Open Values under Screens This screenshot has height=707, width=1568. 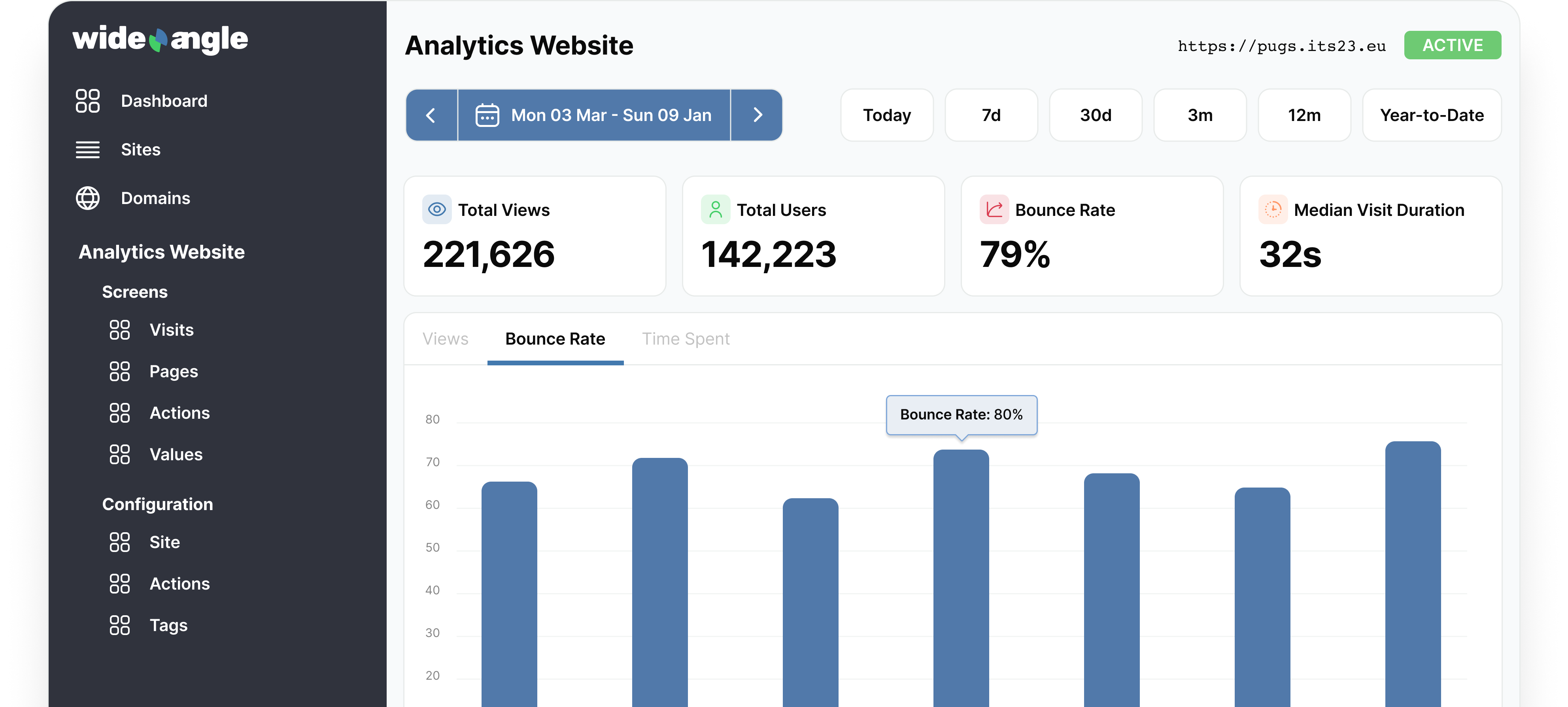[x=176, y=454]
